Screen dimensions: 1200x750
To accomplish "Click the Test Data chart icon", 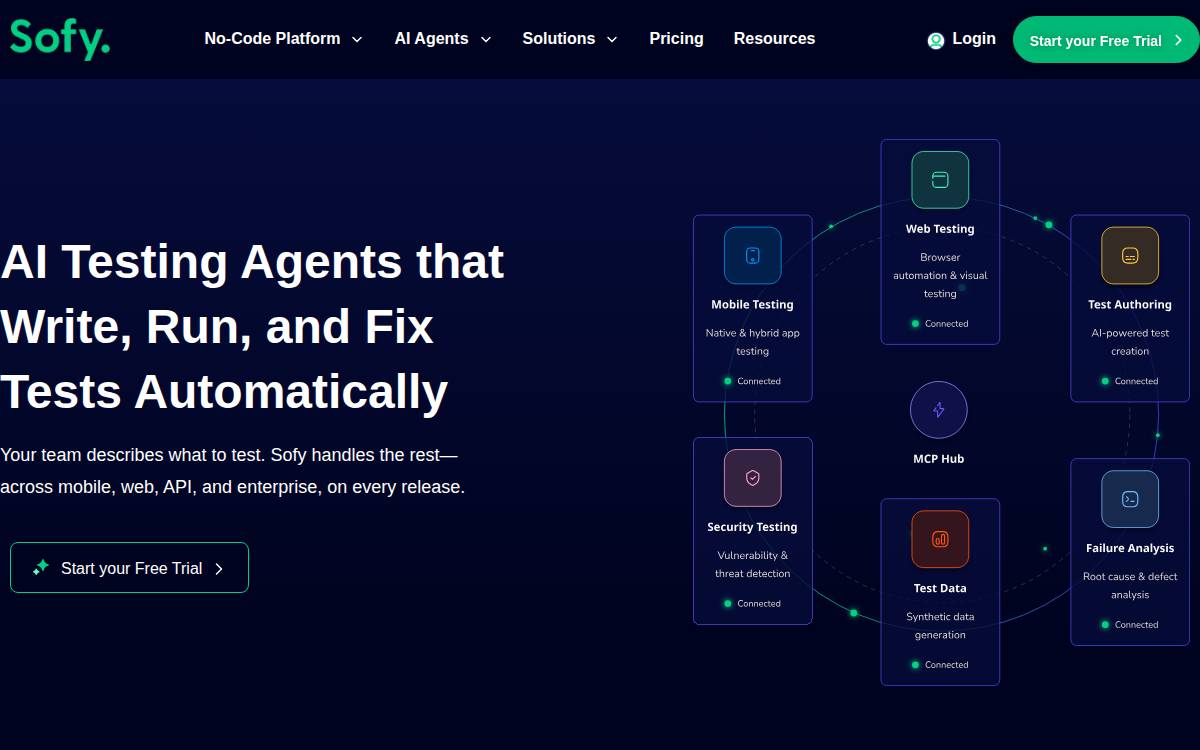I will pos(940,539).
